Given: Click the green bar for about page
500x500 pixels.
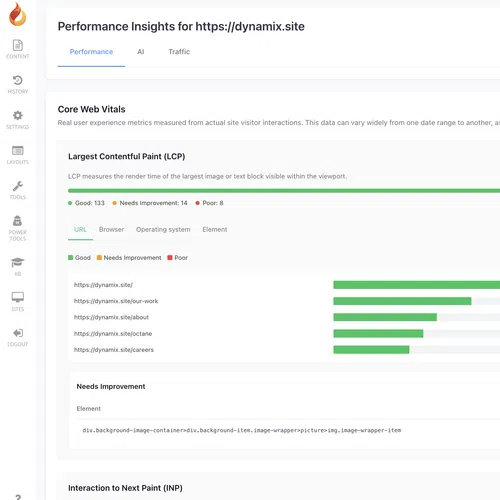Looking at the screenshot, I should pyautogui.click(x=385, y=317).
